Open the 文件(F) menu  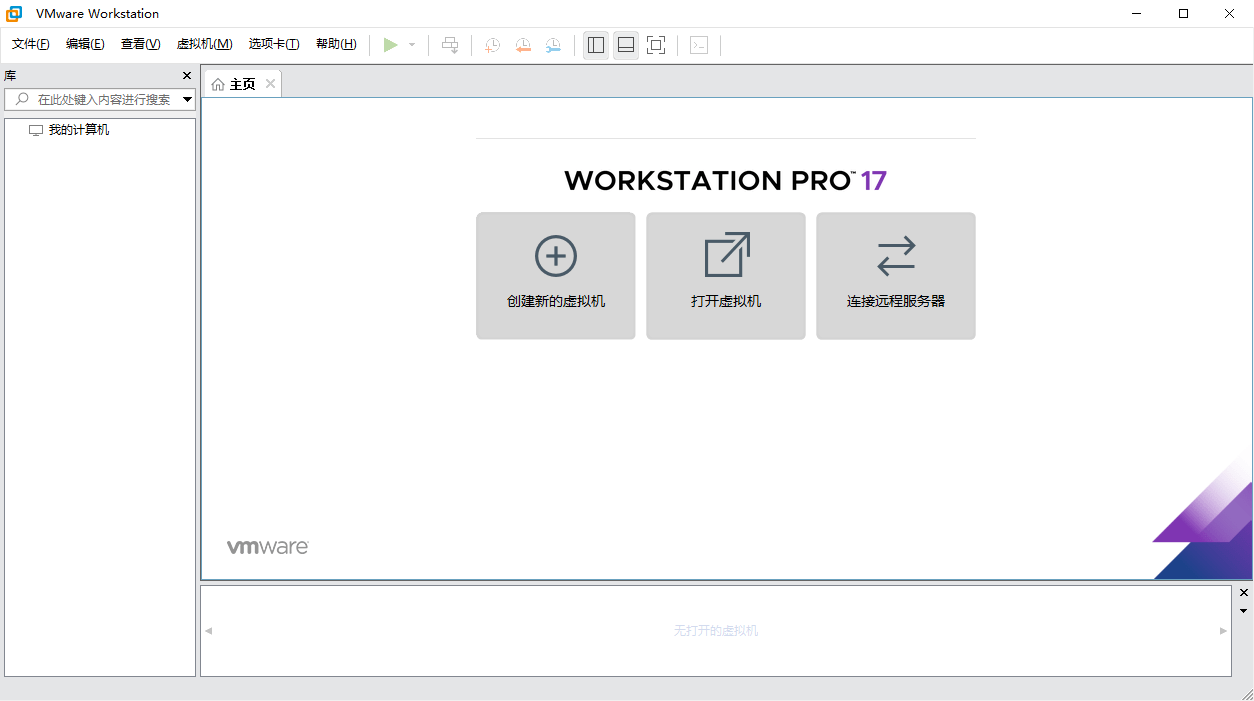(31, 44)
